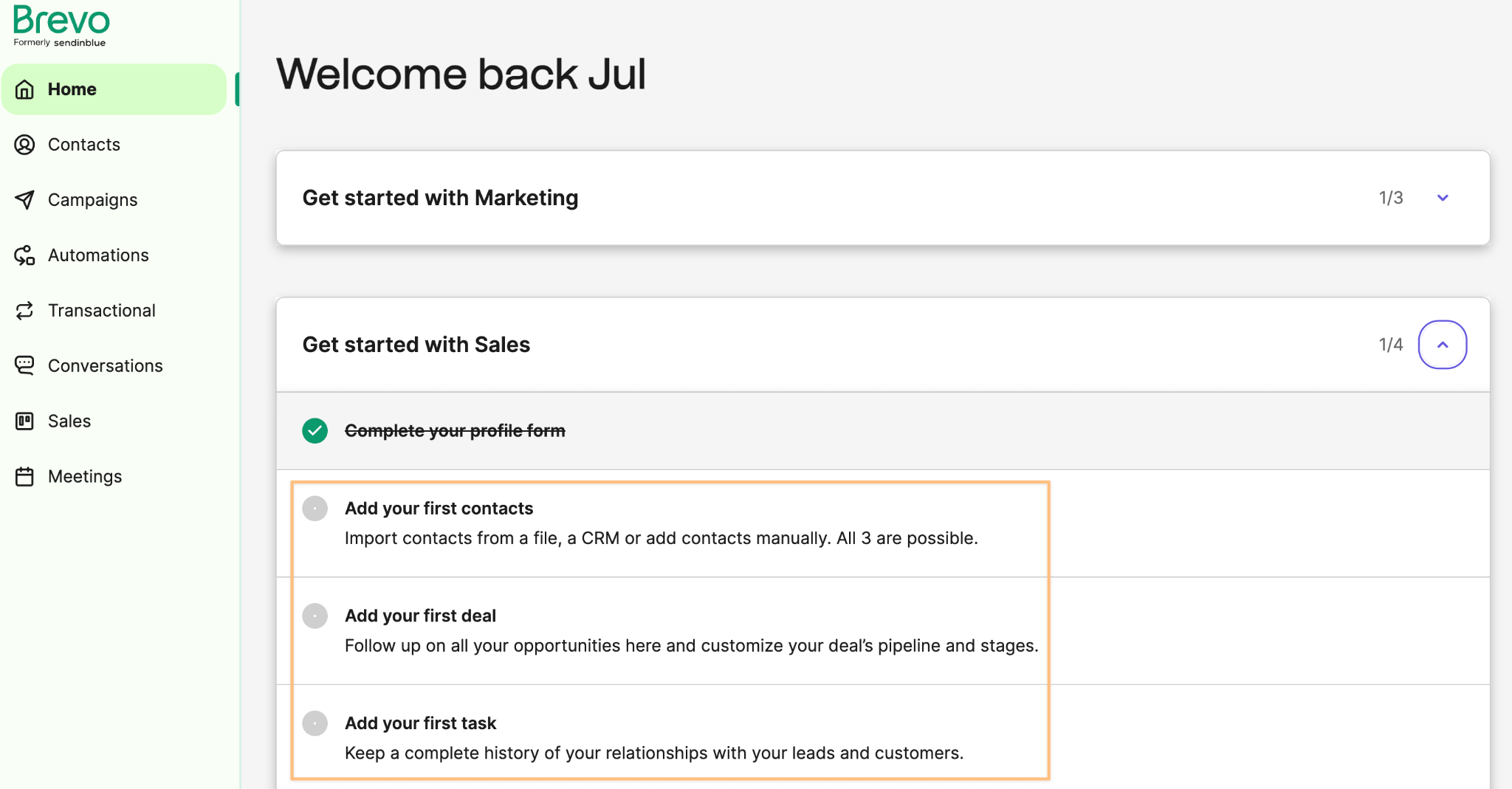This screenshot has width=1512, height=789.
Task: Check off 'Add your first contacts'
Action: click(315, 509)
